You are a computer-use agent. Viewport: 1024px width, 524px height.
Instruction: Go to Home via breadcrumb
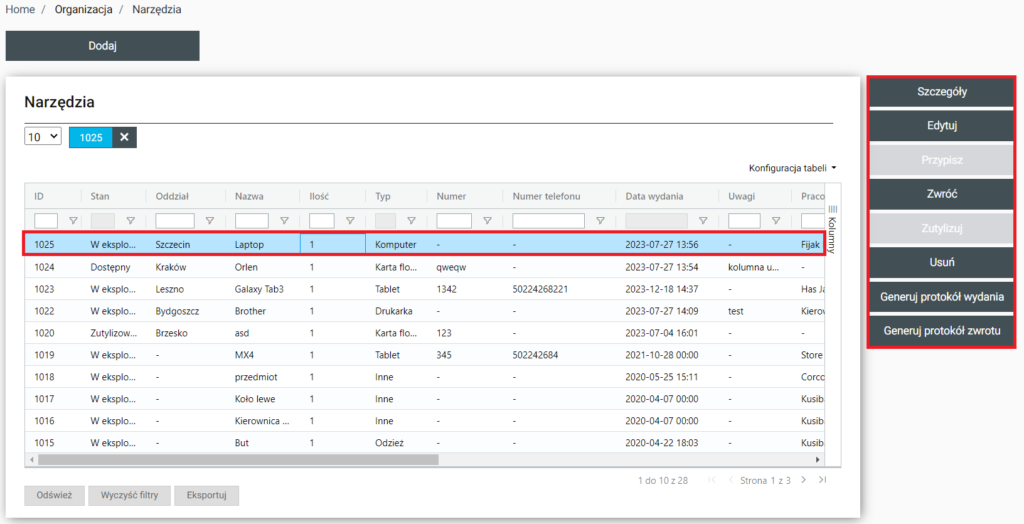click(20, 9)
